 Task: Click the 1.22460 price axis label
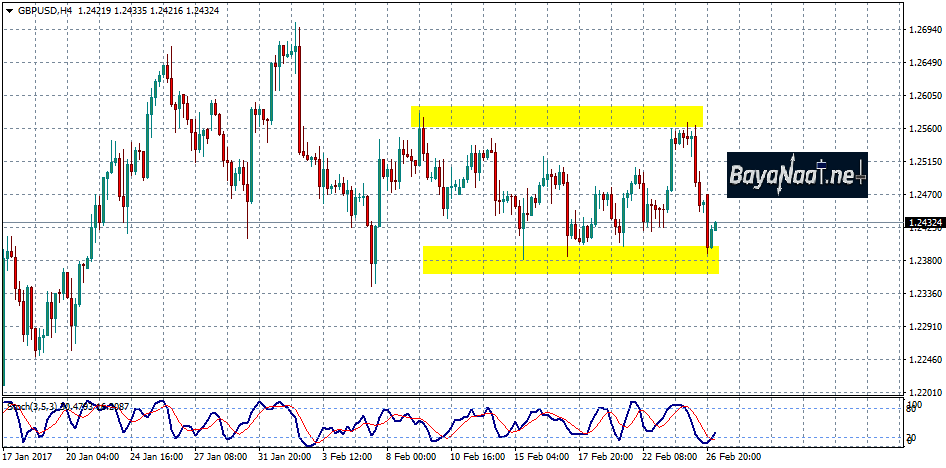pyautogui.click(x=924, y=360)
